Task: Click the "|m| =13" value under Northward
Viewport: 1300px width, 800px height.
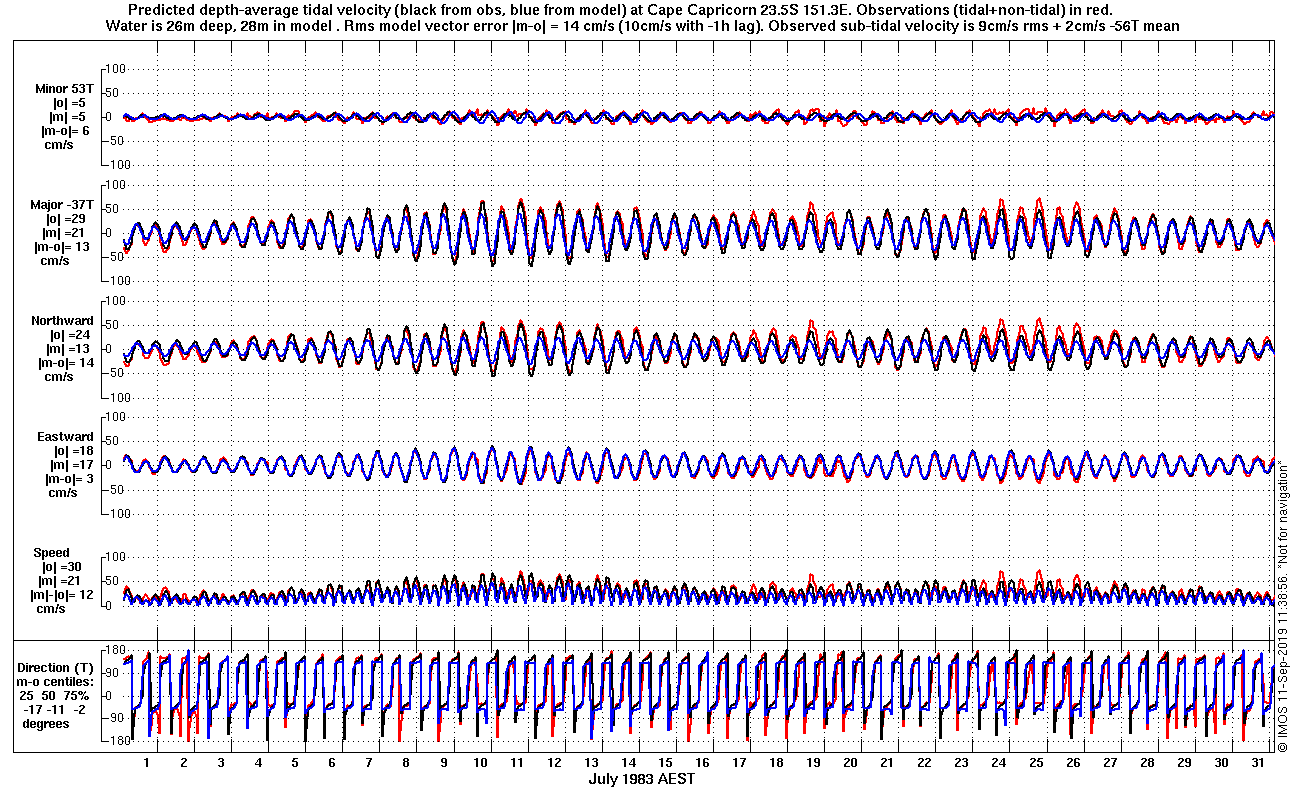Action: tap(69, 349)
